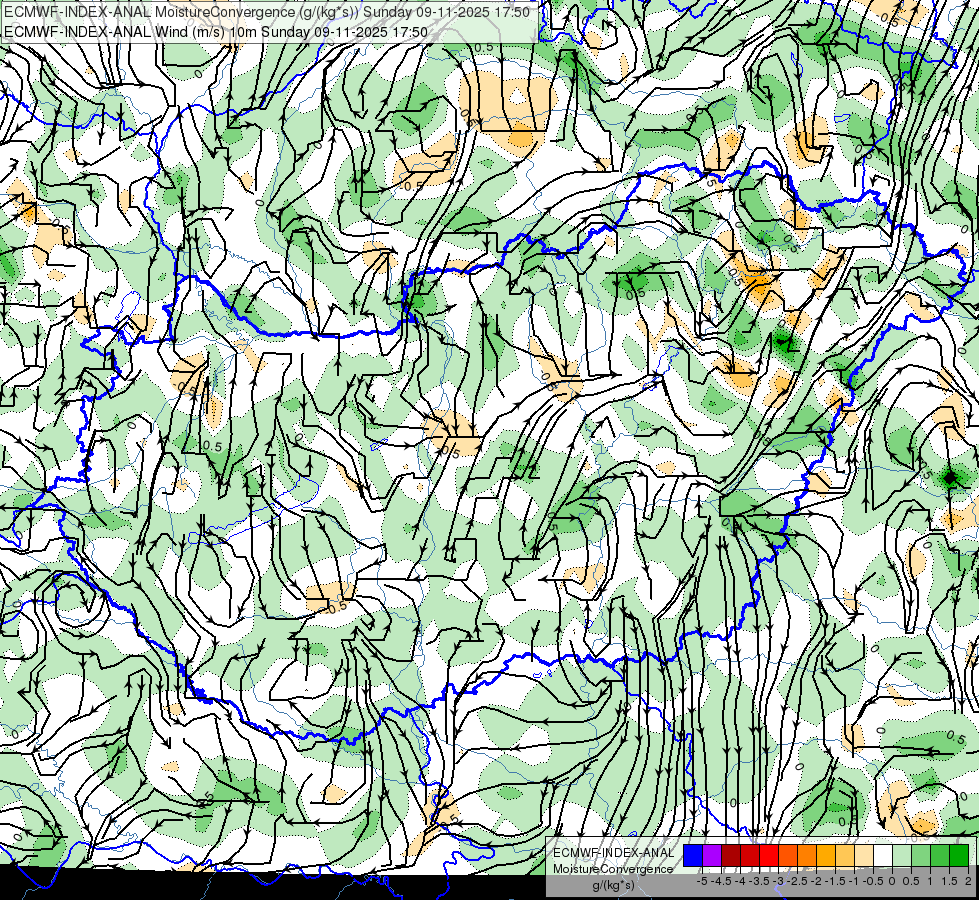Click the '-5' legend tick label
Image resolution: width=979 pixels, height=900 pixels.
(x=702, y=881)
